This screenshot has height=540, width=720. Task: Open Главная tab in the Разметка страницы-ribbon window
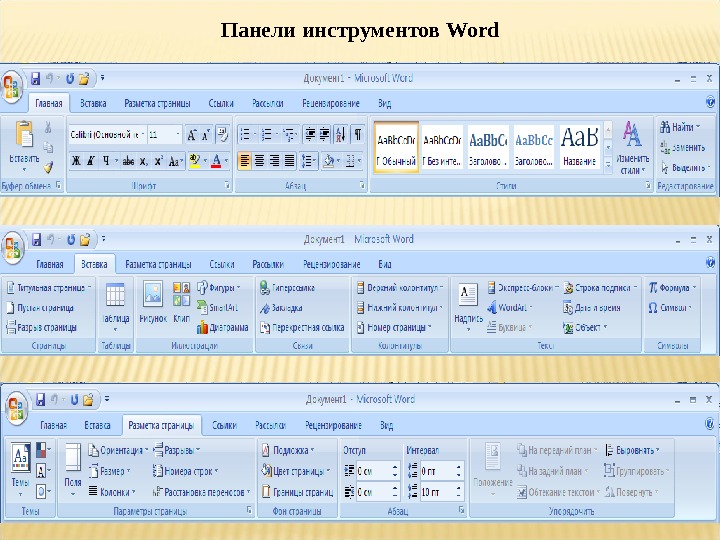click(54, 425)
